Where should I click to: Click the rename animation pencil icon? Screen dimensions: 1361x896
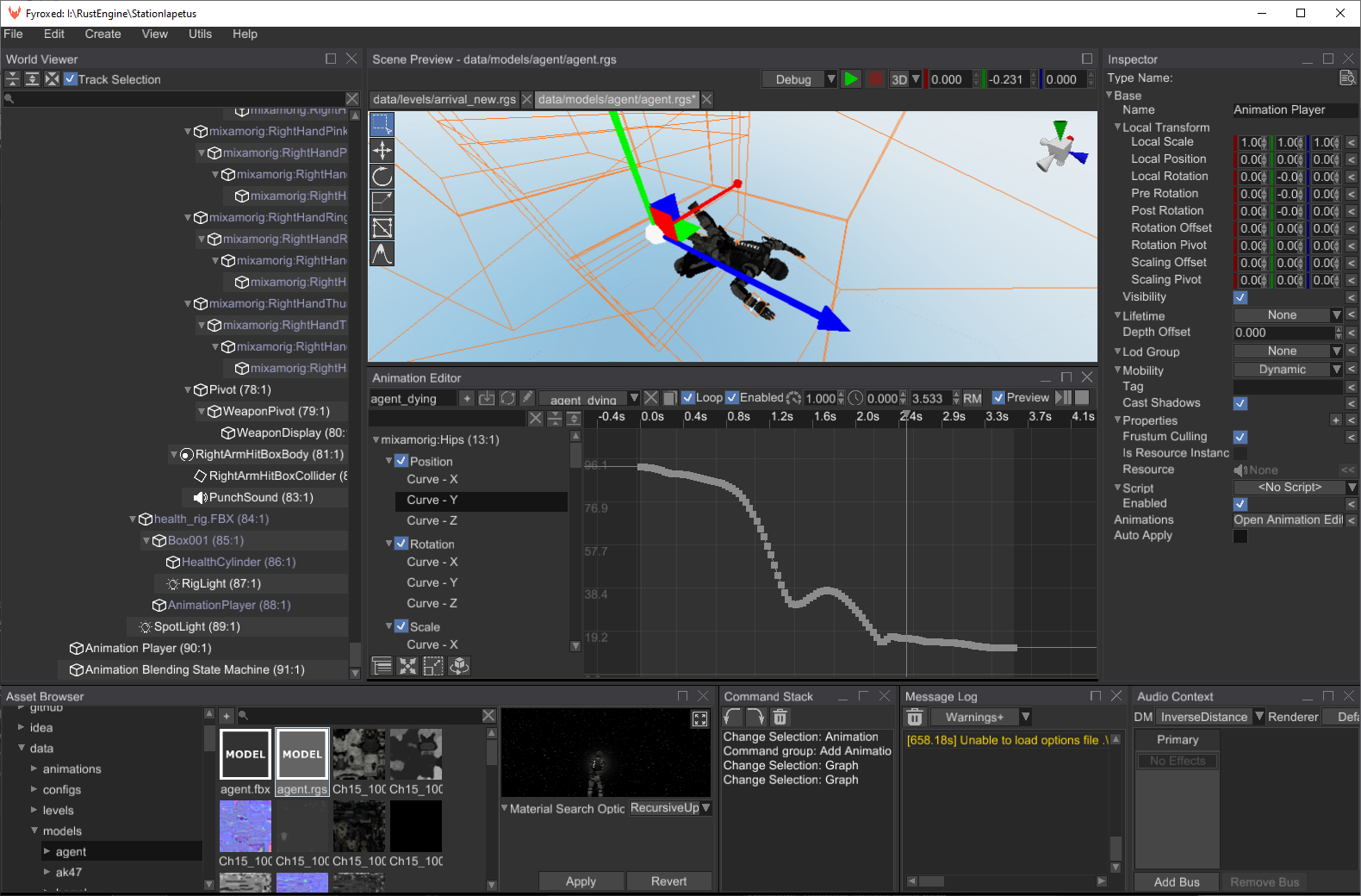pos(527,398)
